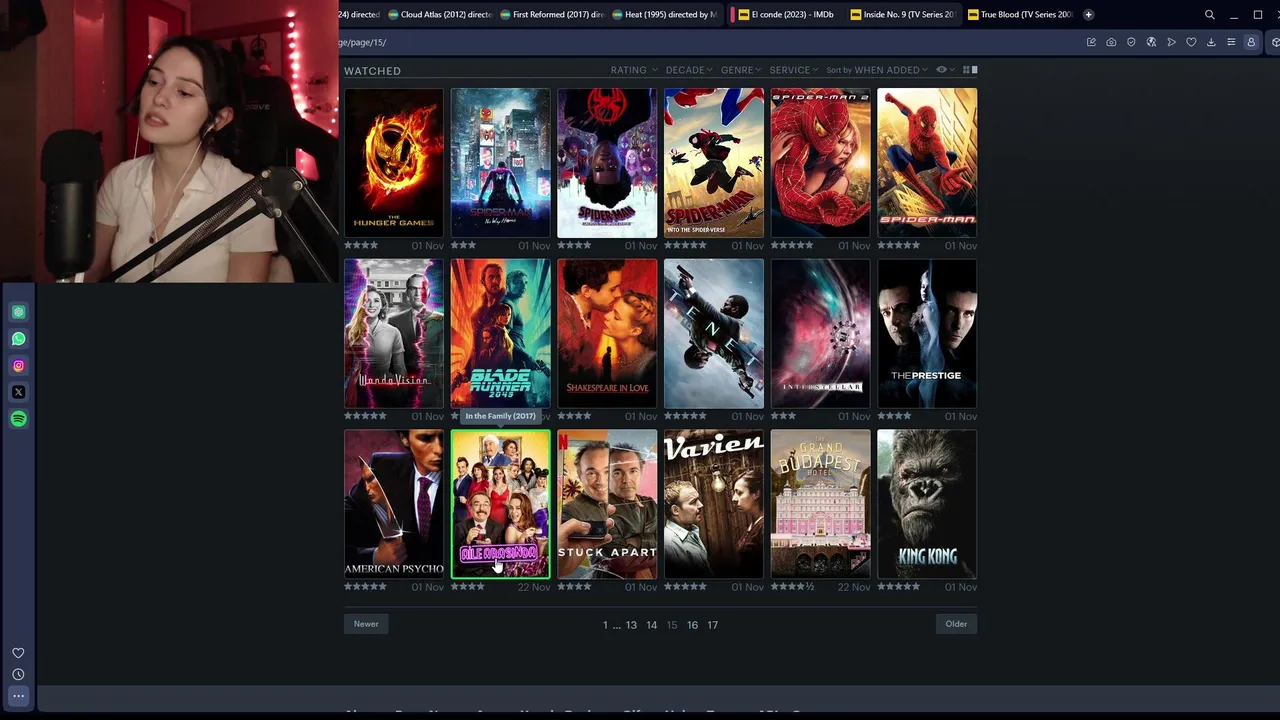Switch to Heat (1995) tab

pos(664,15)
